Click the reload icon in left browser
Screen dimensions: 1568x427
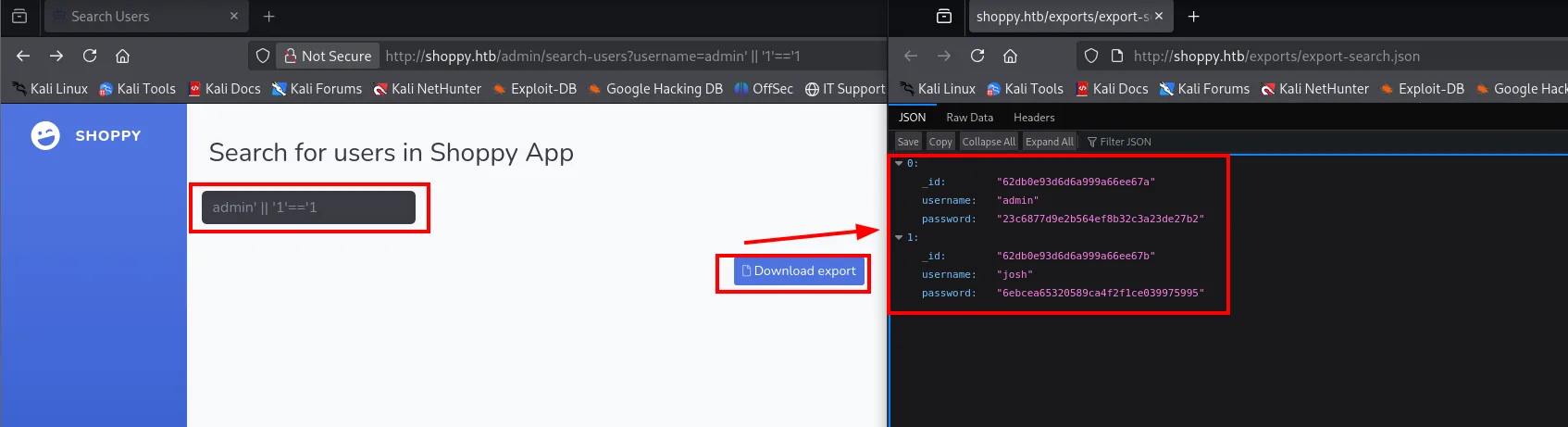point(90,56)
